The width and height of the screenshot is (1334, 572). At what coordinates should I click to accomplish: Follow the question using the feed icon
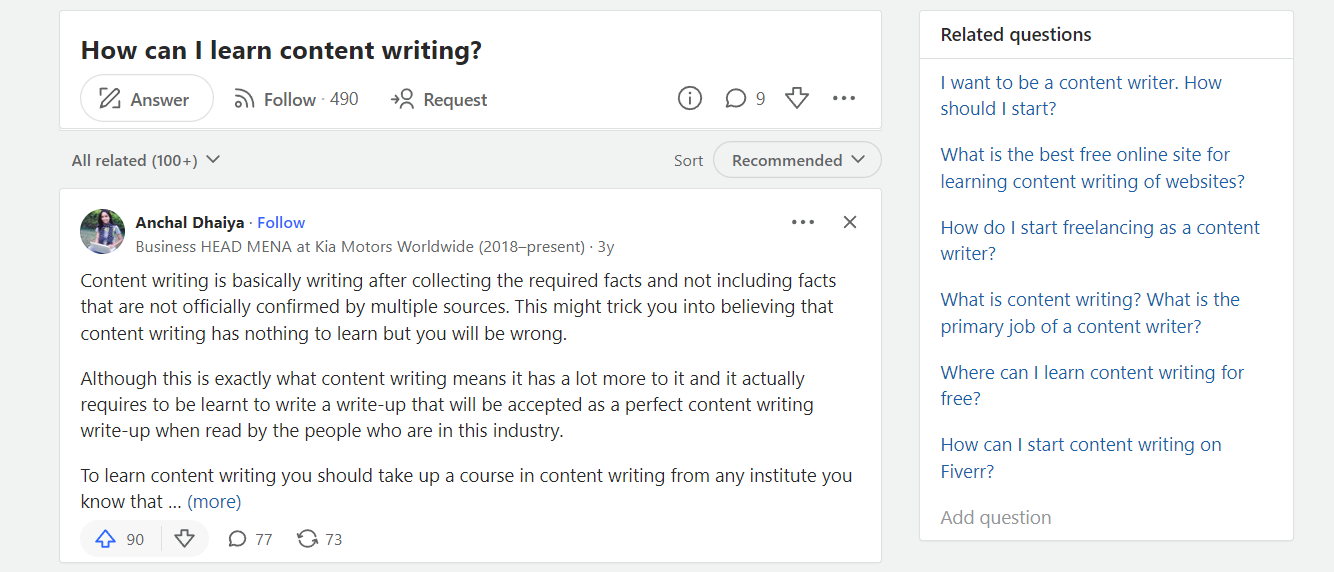245,99
